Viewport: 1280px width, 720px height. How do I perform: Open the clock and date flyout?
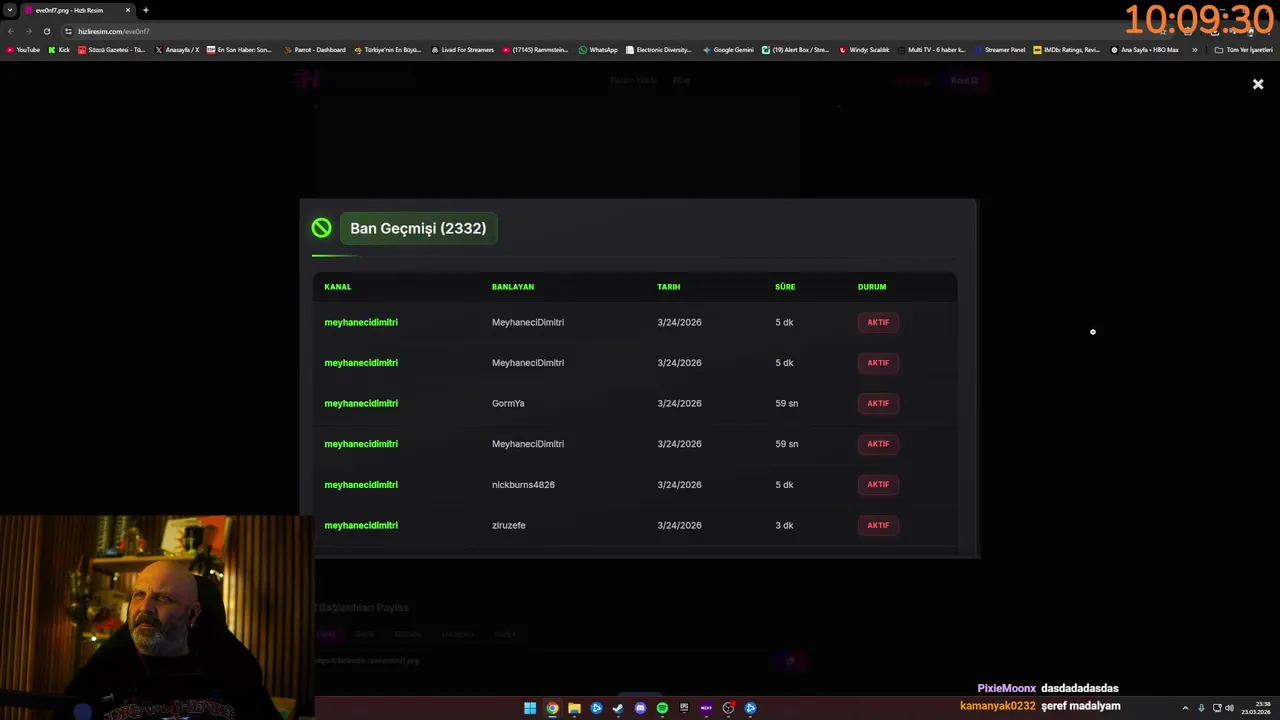pyautogui.click(x=1256, y=708)
